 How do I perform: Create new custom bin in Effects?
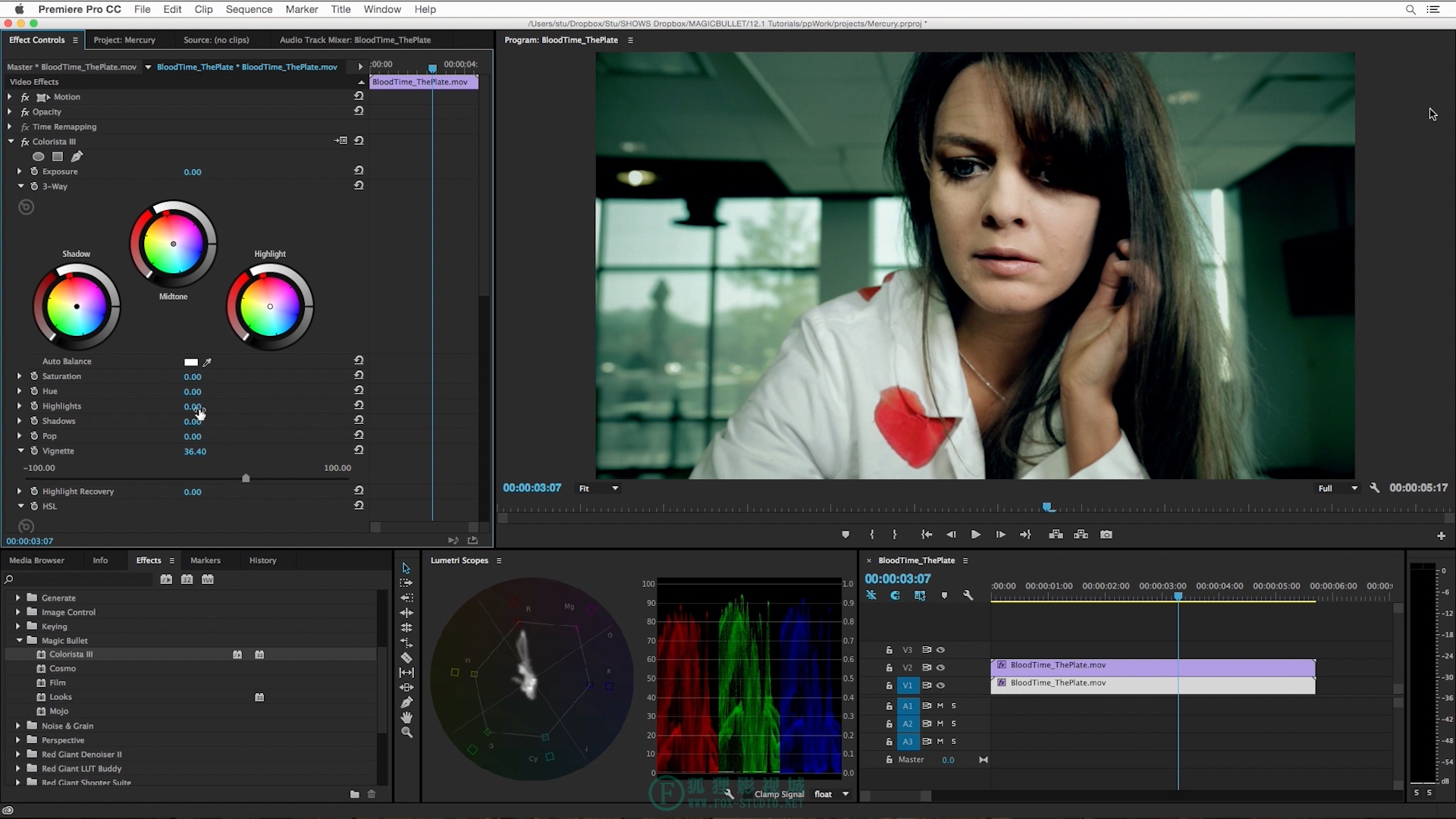(x=354, y=794)
